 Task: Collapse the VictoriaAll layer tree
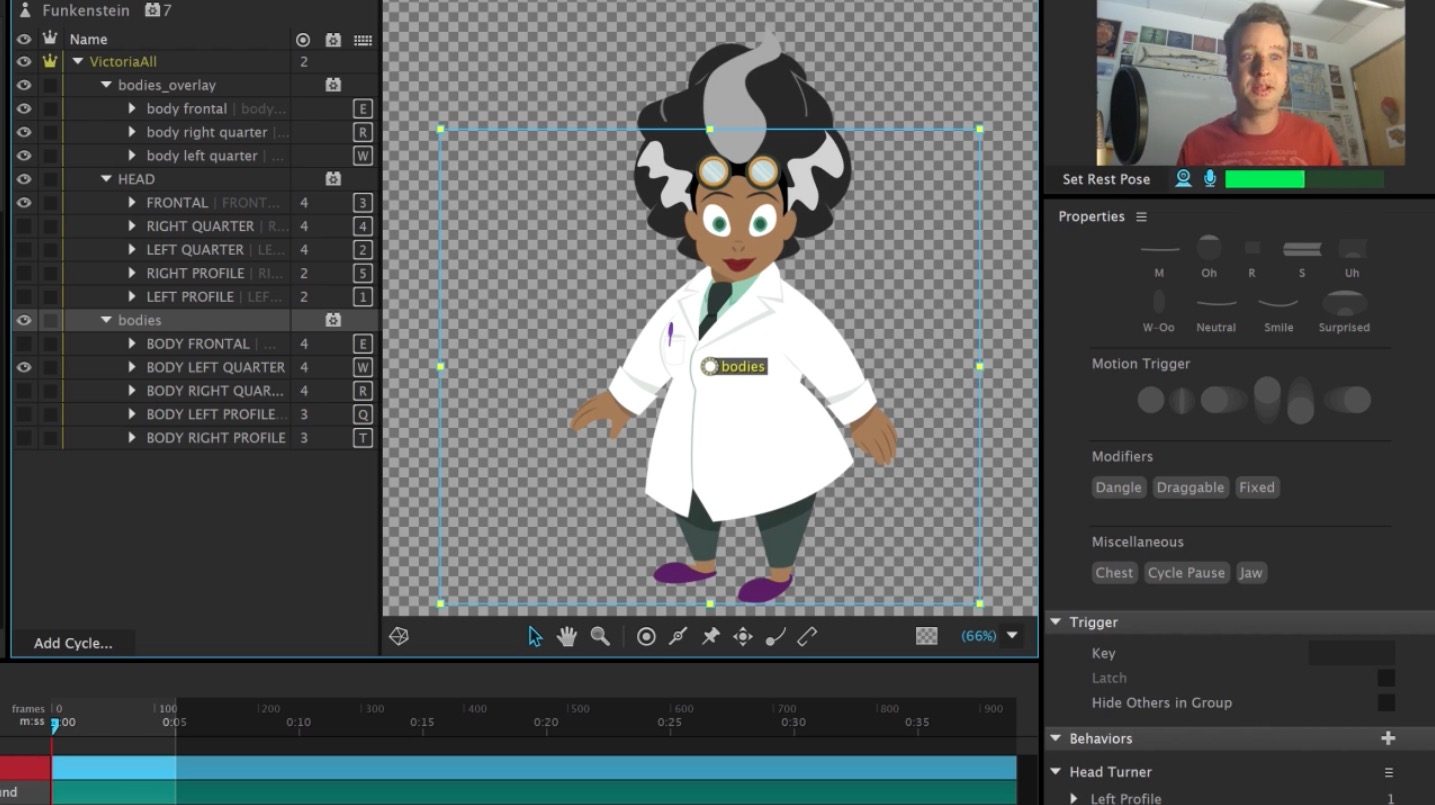78,62
